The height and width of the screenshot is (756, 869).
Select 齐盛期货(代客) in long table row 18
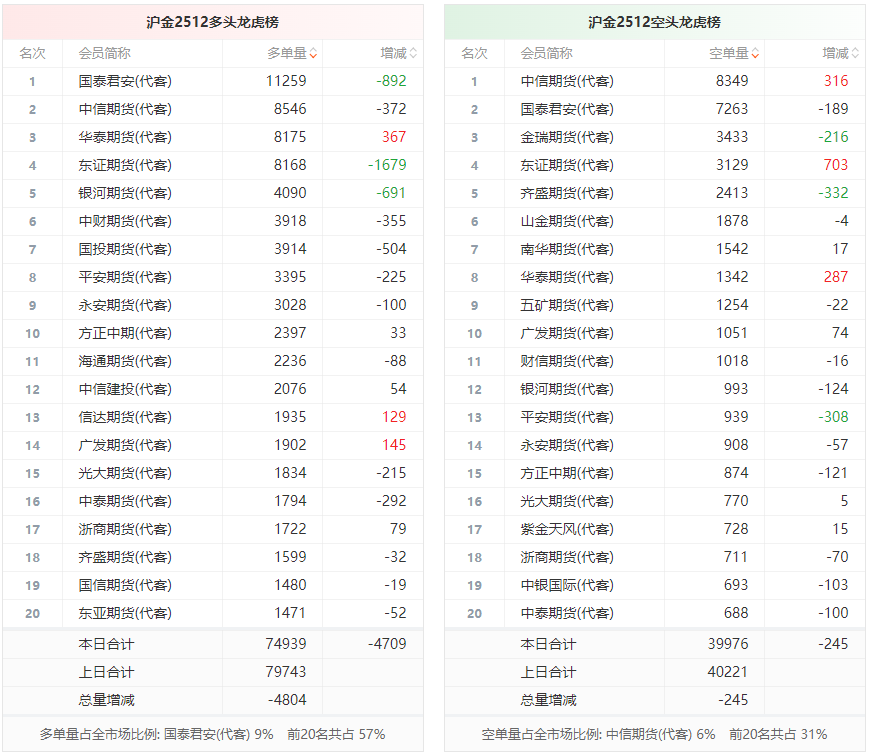[125, 557]
